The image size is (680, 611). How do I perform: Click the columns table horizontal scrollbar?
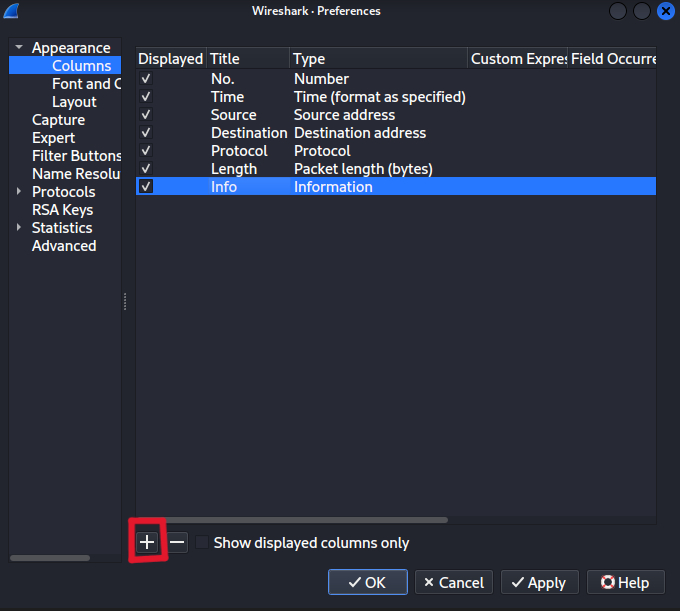(x=292, y=520)
